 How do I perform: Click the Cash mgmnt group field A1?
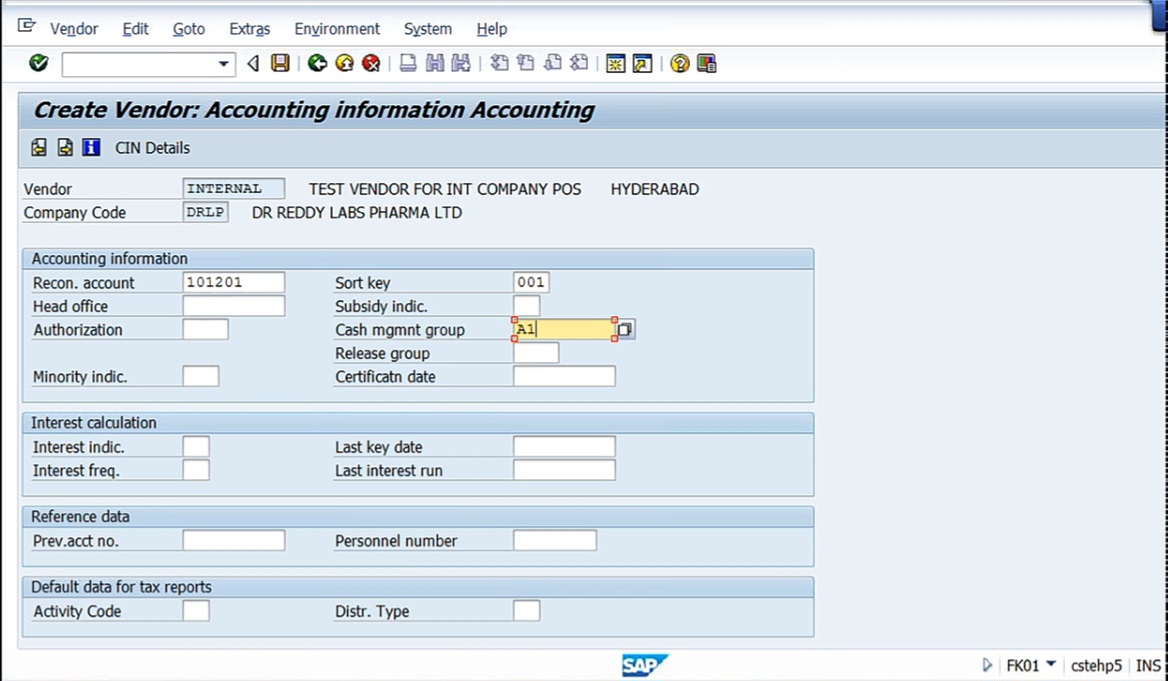point(564,329)
